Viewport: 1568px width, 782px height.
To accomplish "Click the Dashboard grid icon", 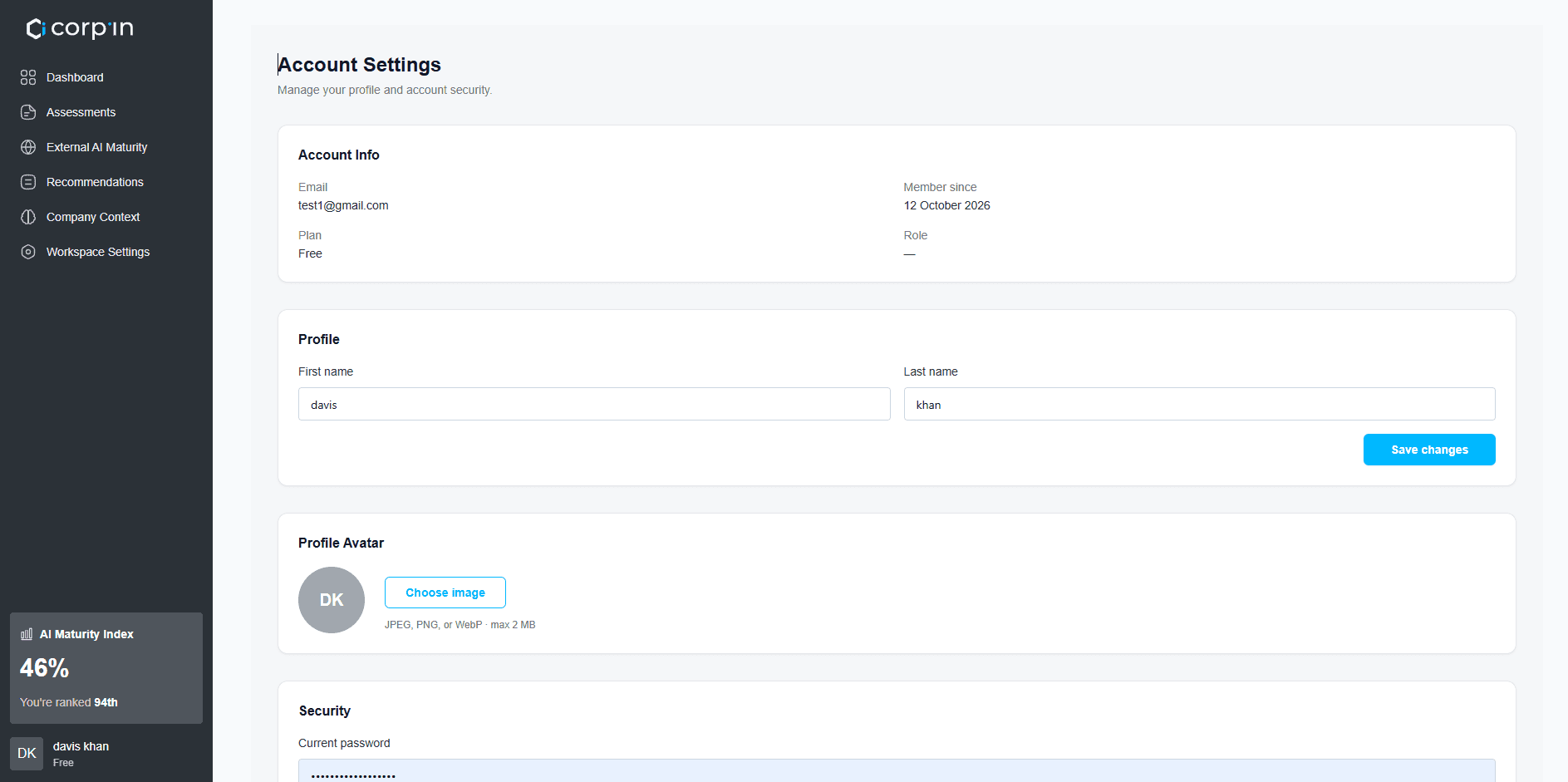I will 28,77.
